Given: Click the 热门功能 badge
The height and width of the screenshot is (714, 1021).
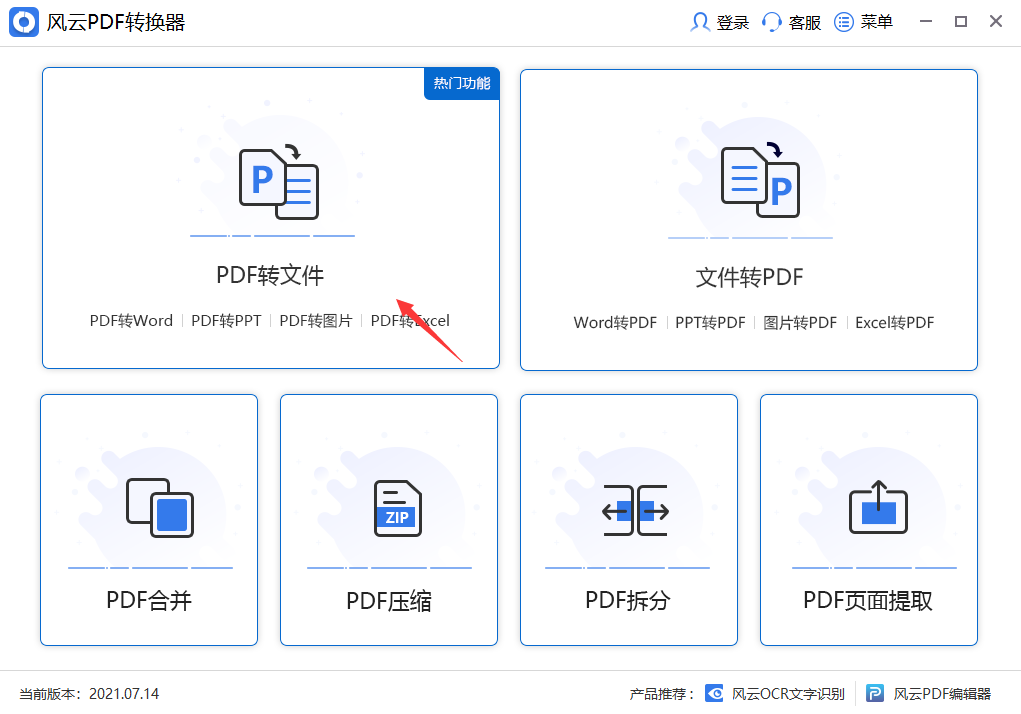Looking at the screenshot, I should coord(462,83).
